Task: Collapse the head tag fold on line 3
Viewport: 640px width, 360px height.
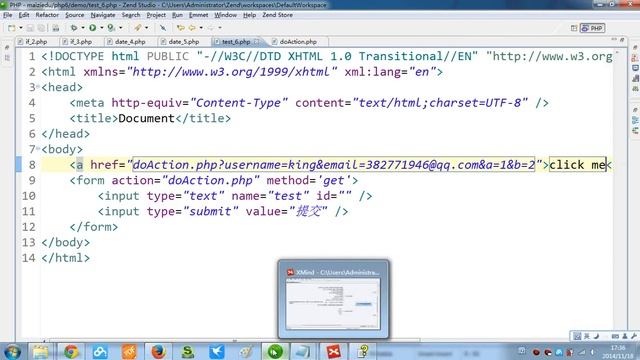Action: coord(38,87)
